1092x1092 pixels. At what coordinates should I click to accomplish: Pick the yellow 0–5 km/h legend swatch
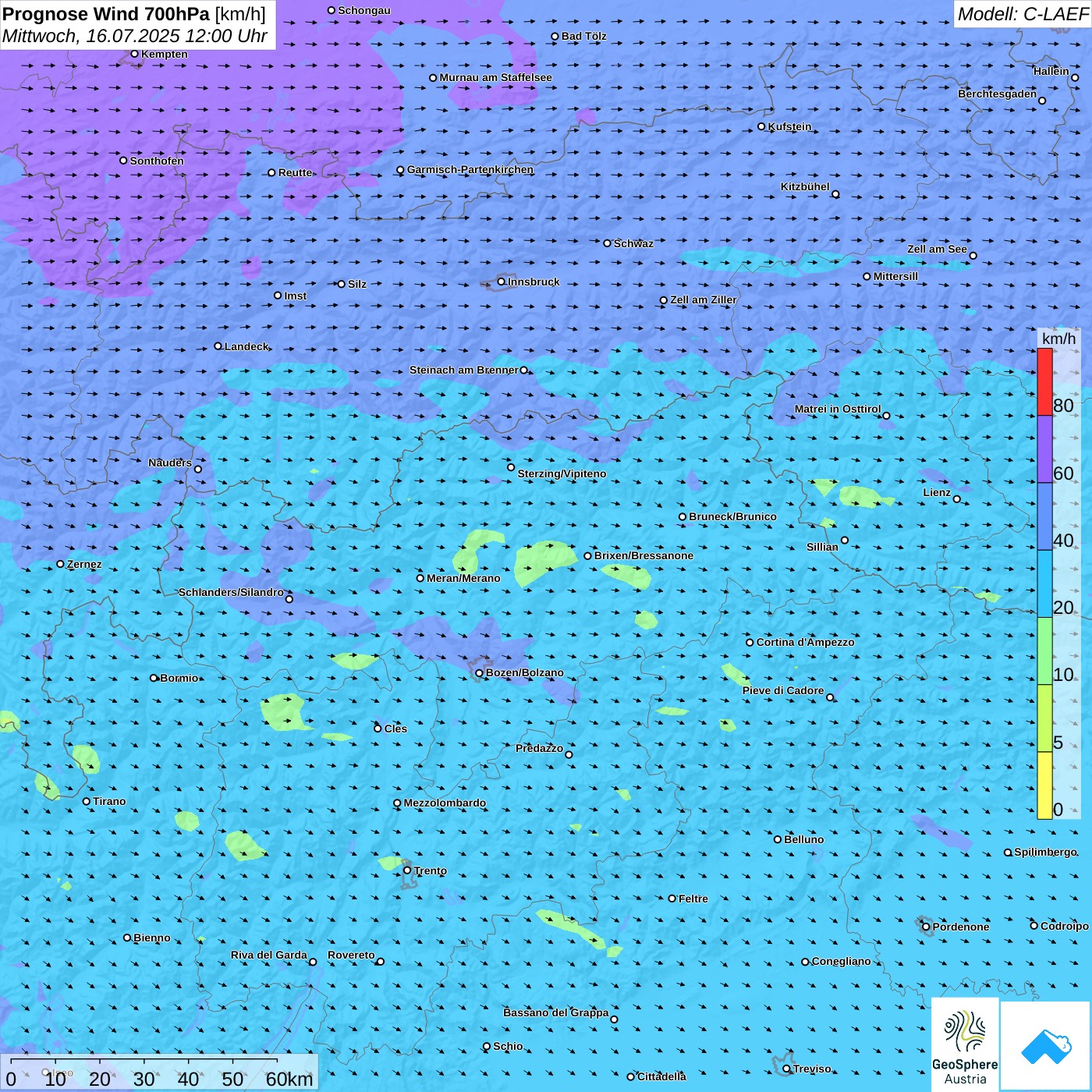[x=1044, y=785]
